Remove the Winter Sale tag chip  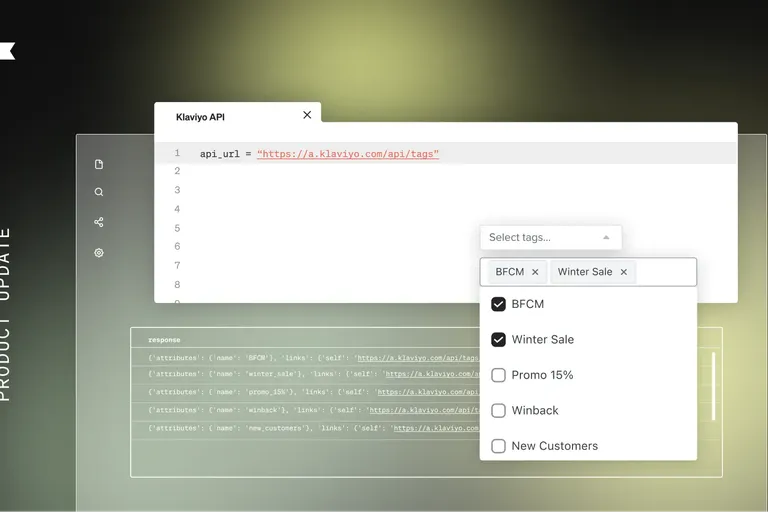click(624, 272)
